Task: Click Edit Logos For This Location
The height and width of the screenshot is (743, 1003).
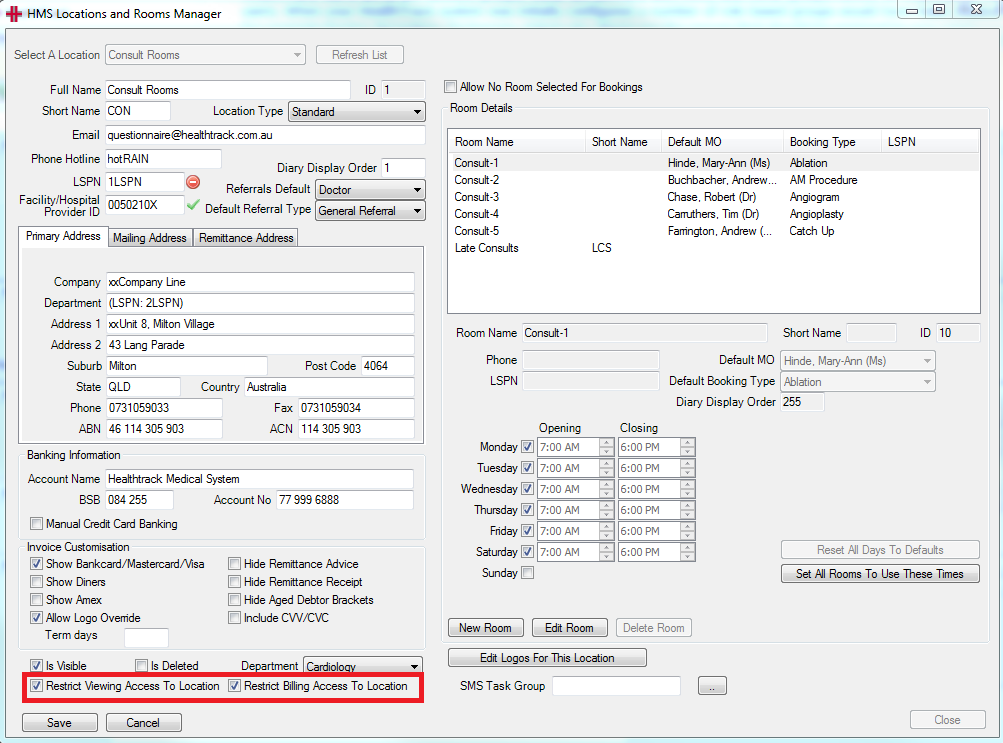Action: 547,658
